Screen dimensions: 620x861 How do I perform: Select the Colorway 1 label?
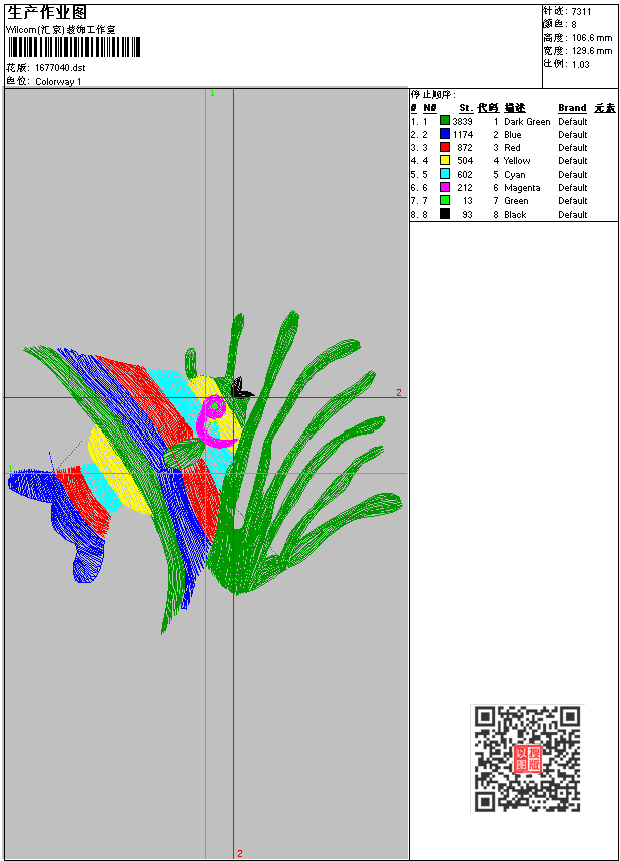click(58, 81)
